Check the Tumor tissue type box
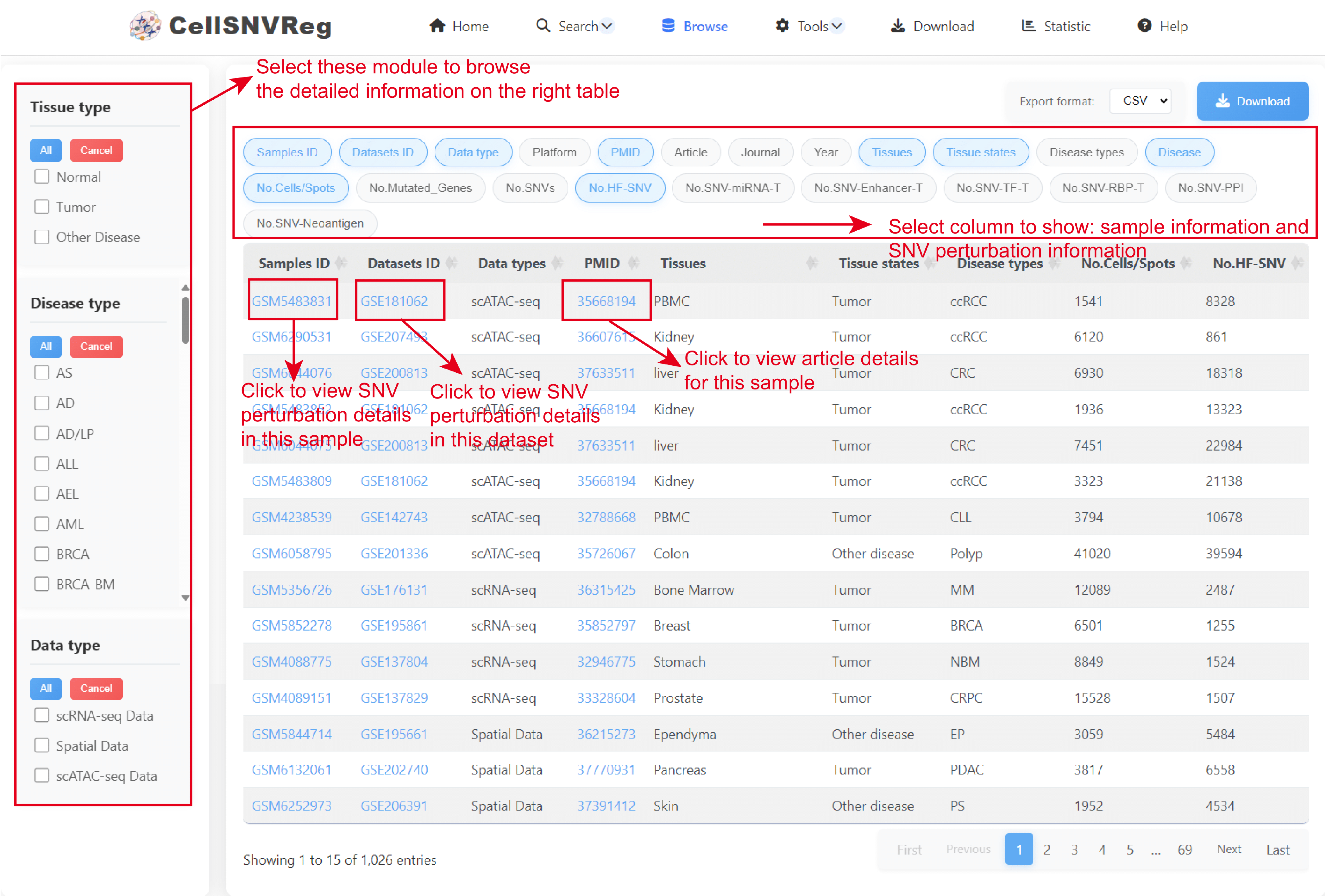The height and width of the screenshot is (896, 1326). (42, 207)
